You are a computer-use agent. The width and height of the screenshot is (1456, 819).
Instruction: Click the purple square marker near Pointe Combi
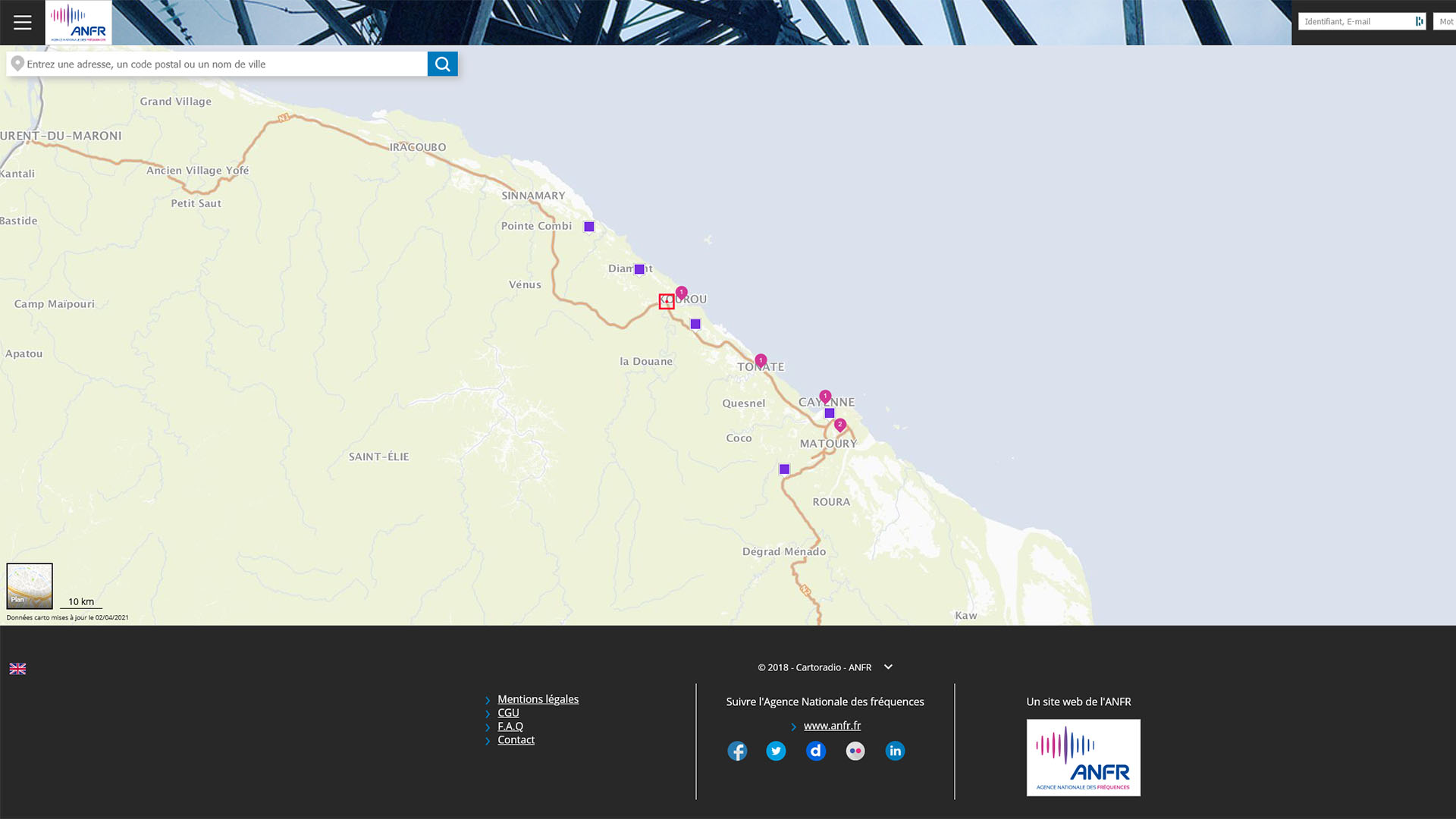(589, 227)
